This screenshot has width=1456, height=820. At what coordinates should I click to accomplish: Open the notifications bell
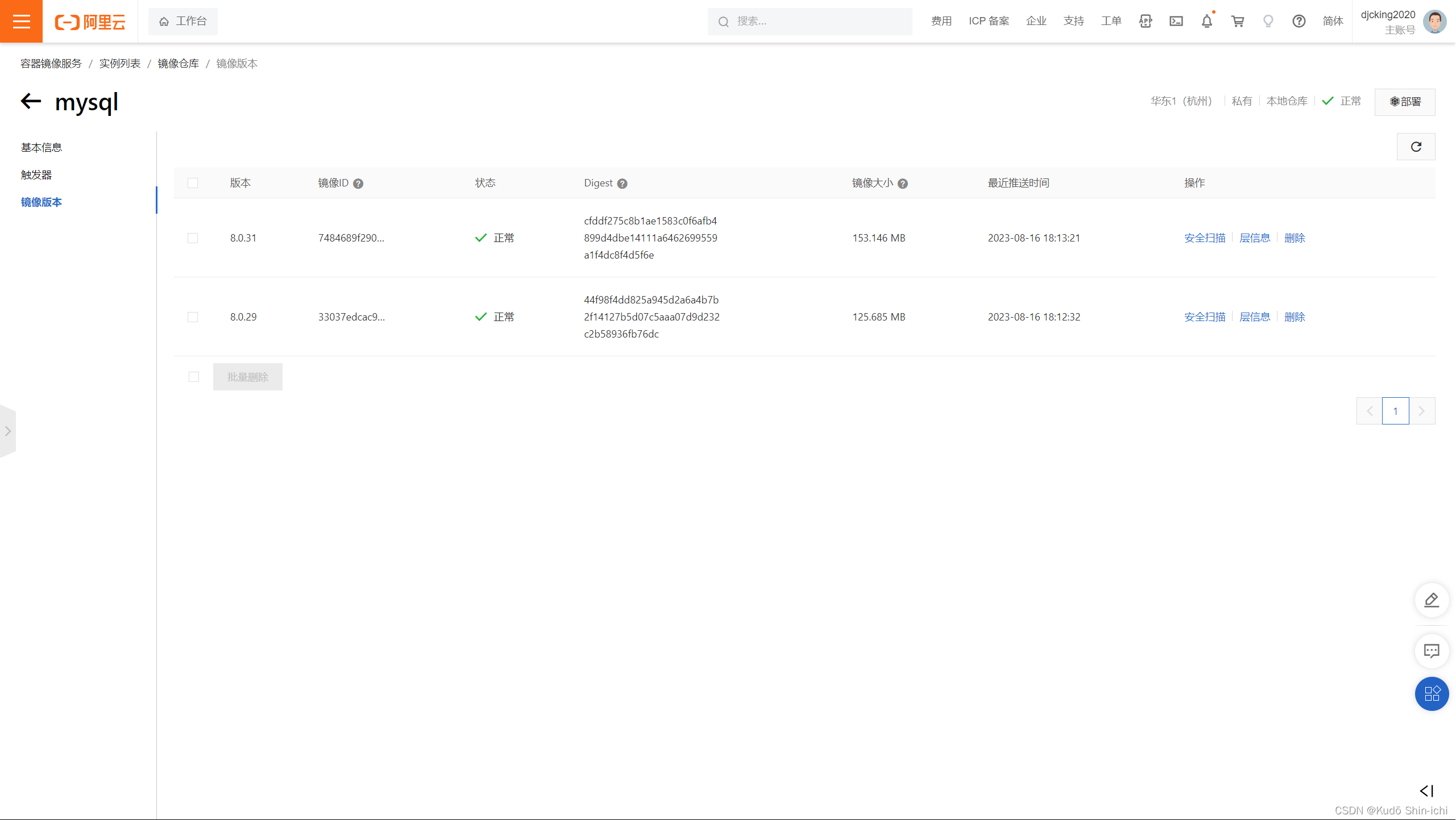pyautogui.click(x=1206, y=22)
